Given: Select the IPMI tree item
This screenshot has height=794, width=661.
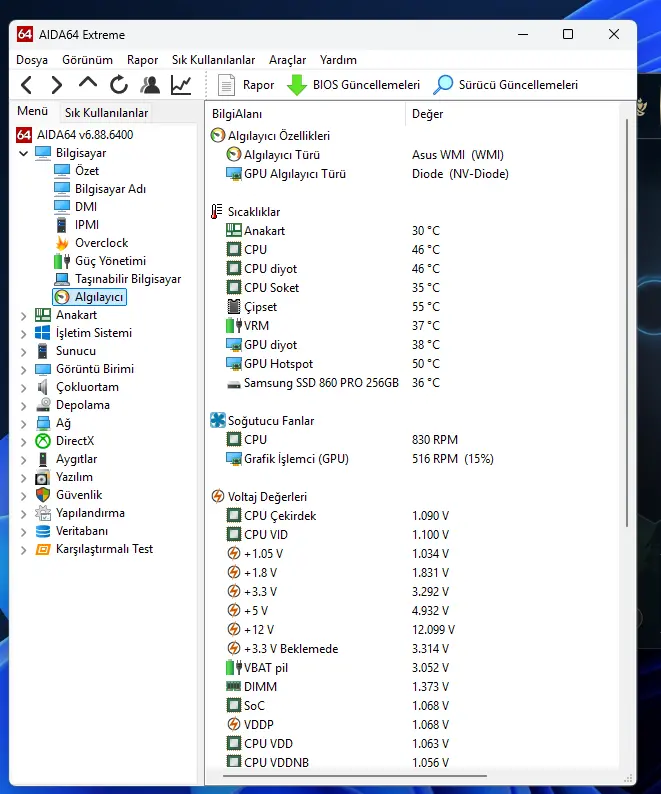Looking at the screenshot, I should tap(76, 225).
